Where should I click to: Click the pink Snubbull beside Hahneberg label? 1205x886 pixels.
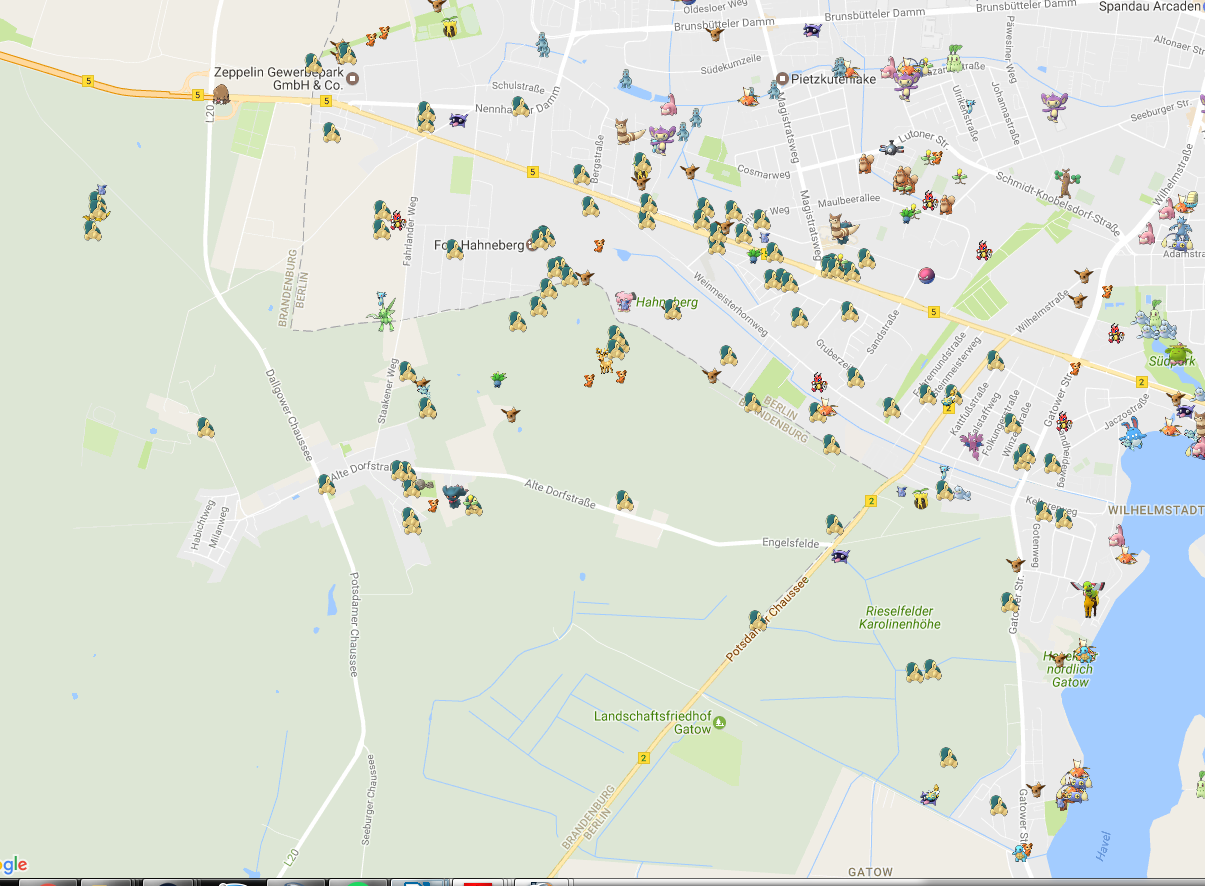point(624,299)
